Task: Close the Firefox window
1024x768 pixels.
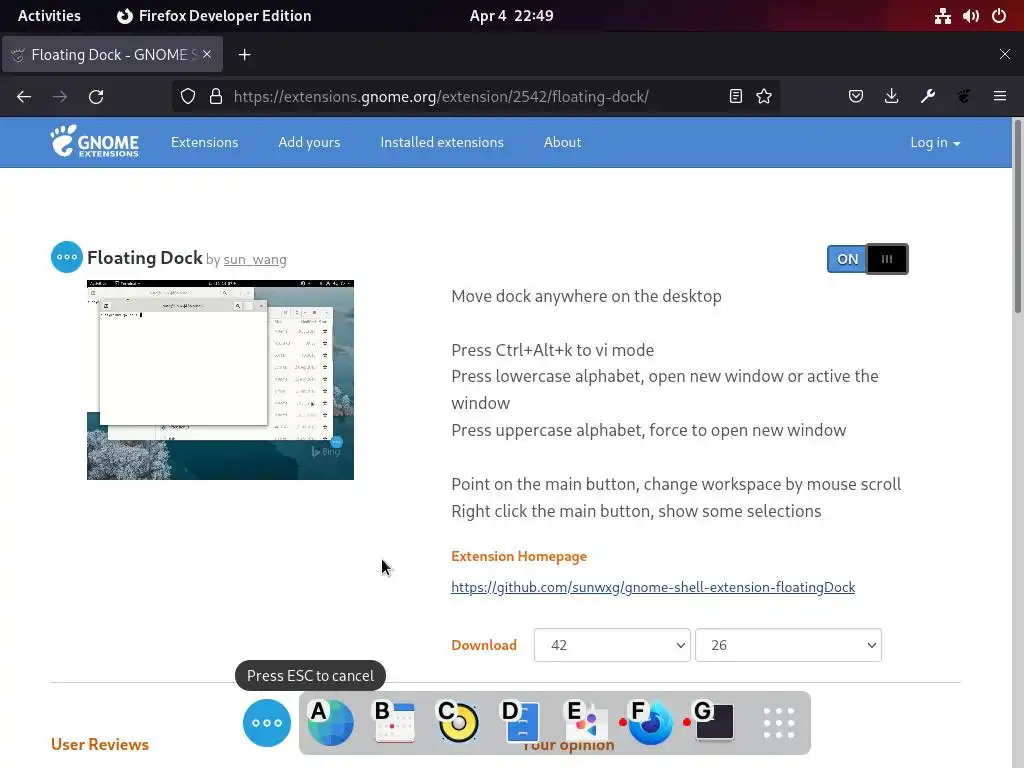Action: pos(1005,54)
